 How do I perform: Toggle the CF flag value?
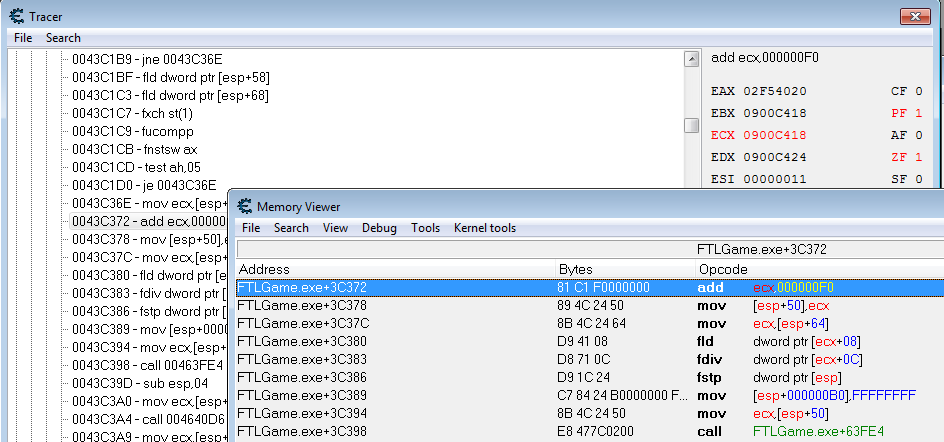click(x=918, y=91)
